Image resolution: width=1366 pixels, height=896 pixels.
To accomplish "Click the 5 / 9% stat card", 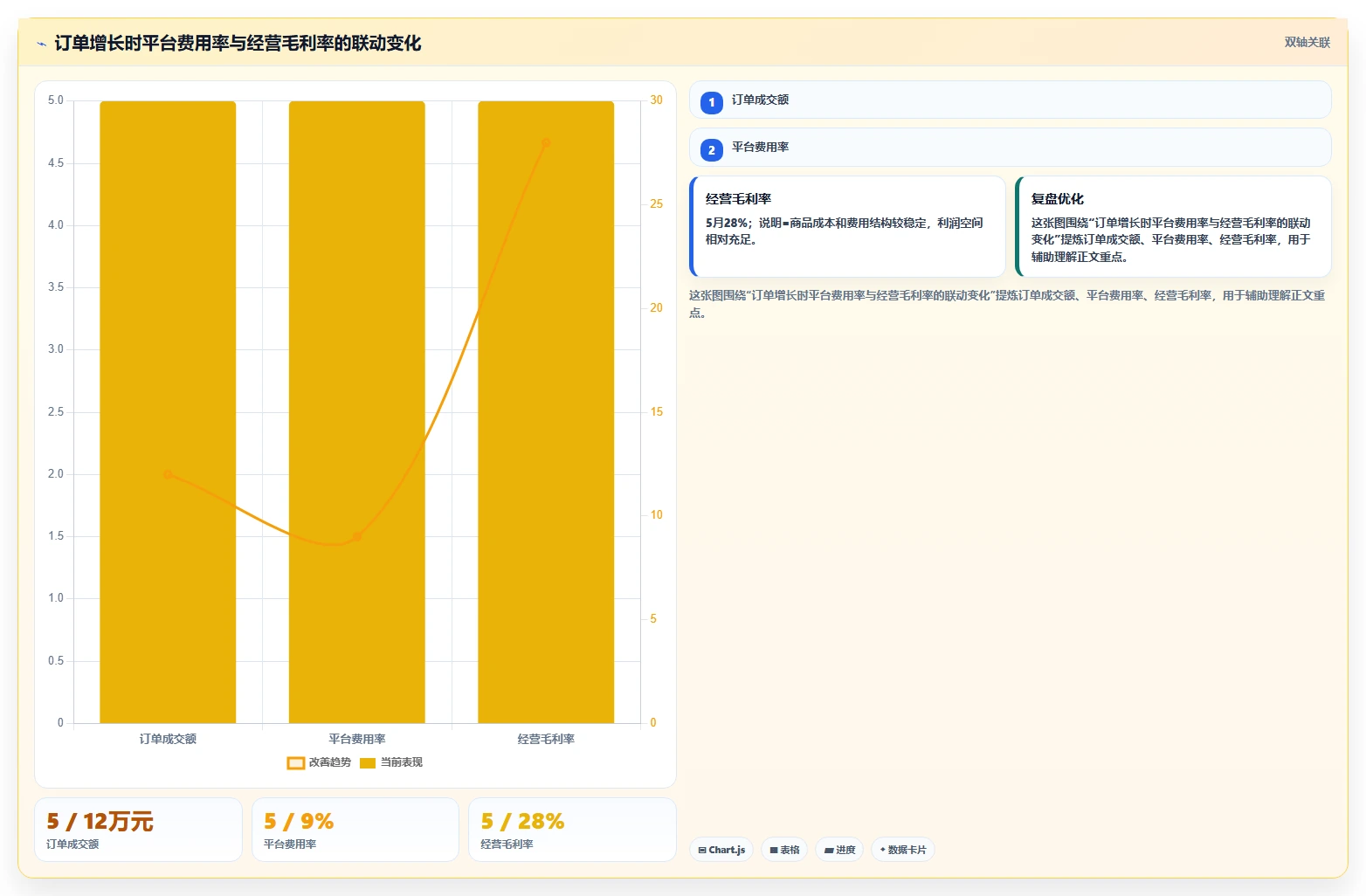I will tap(355, 830).
